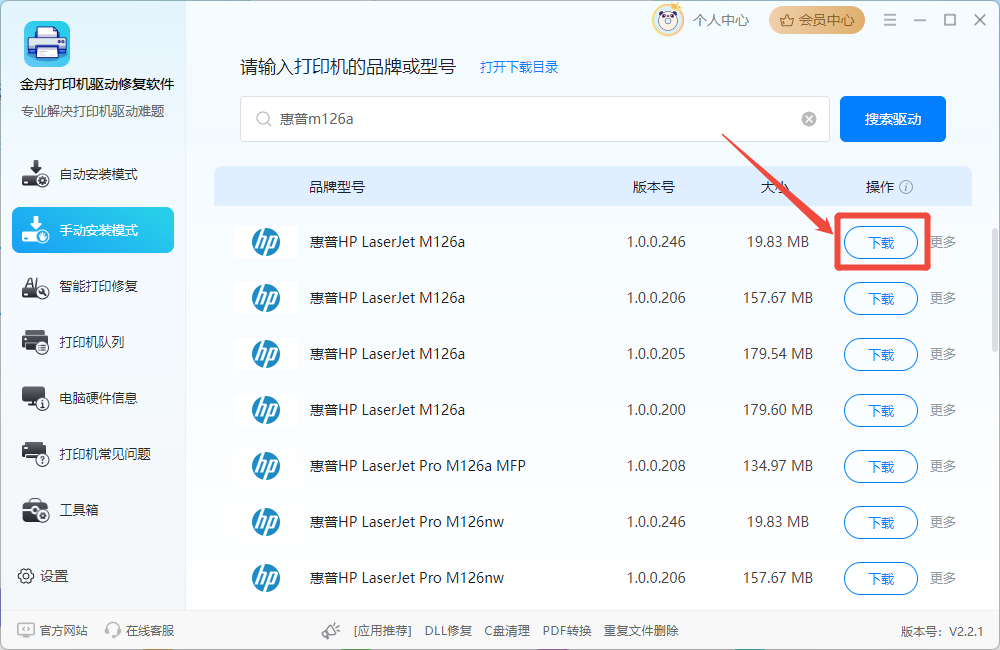1000x650 pixels.
Task: Click 更多 for version 1.0.0.246 M126a
Action: coord(943,242)
